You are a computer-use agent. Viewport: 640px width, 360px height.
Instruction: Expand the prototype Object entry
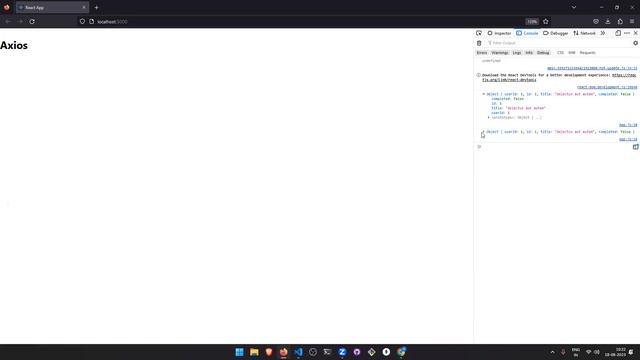[489, 118]
